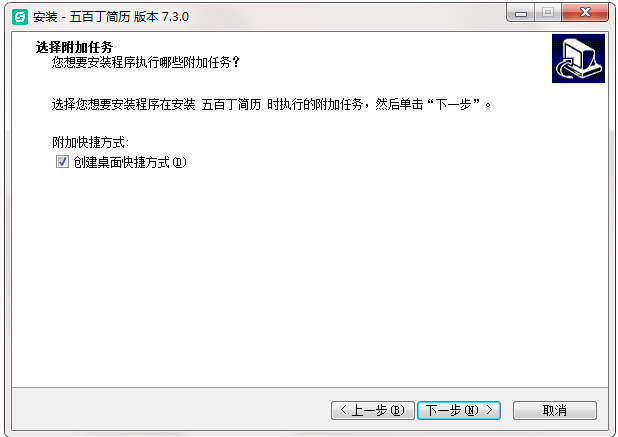Viewport: 618px width, 437px height.
Task: Minimize the installer window
Action: [521, 13]
